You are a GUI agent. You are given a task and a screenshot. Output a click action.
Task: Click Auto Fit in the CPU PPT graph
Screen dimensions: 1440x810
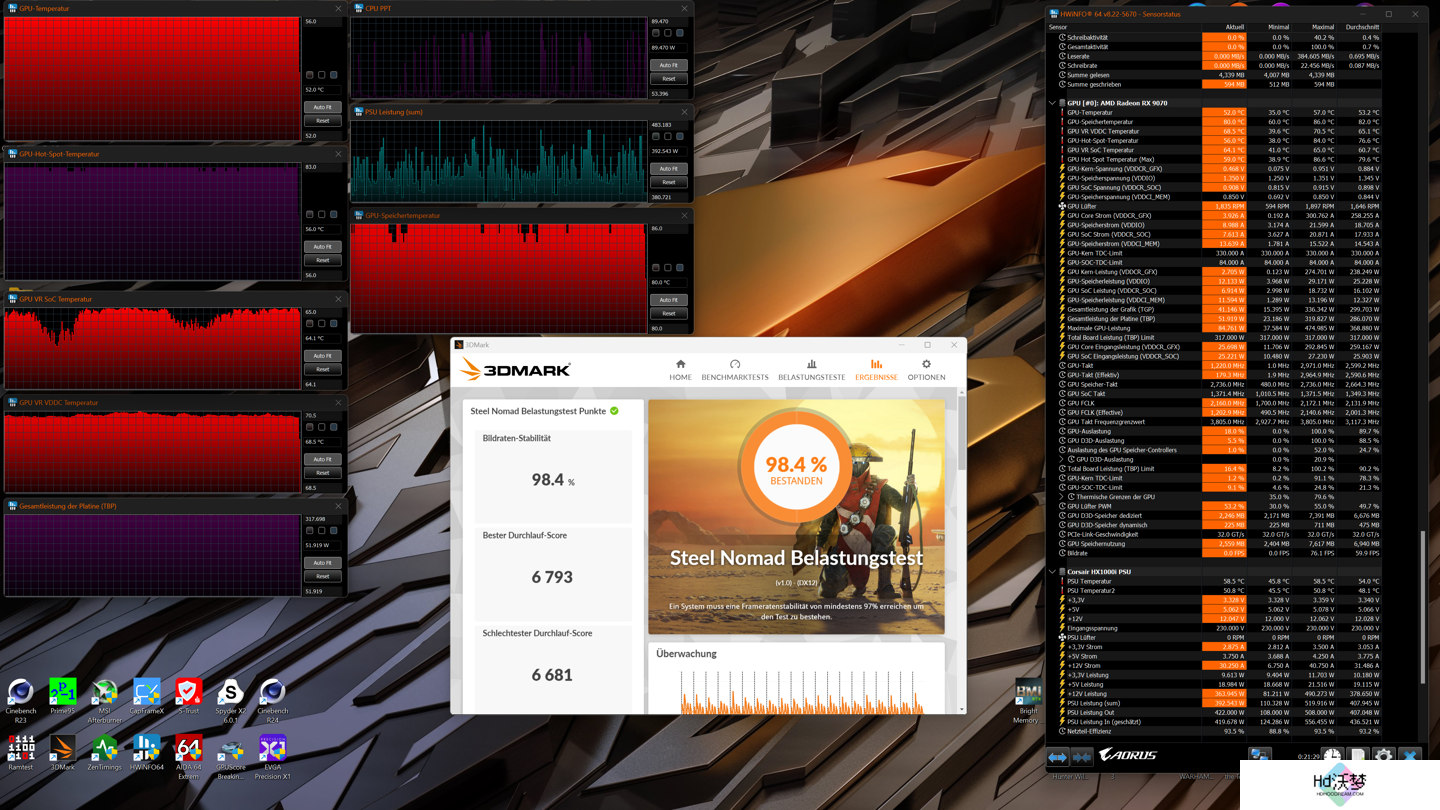coord(669,65)
